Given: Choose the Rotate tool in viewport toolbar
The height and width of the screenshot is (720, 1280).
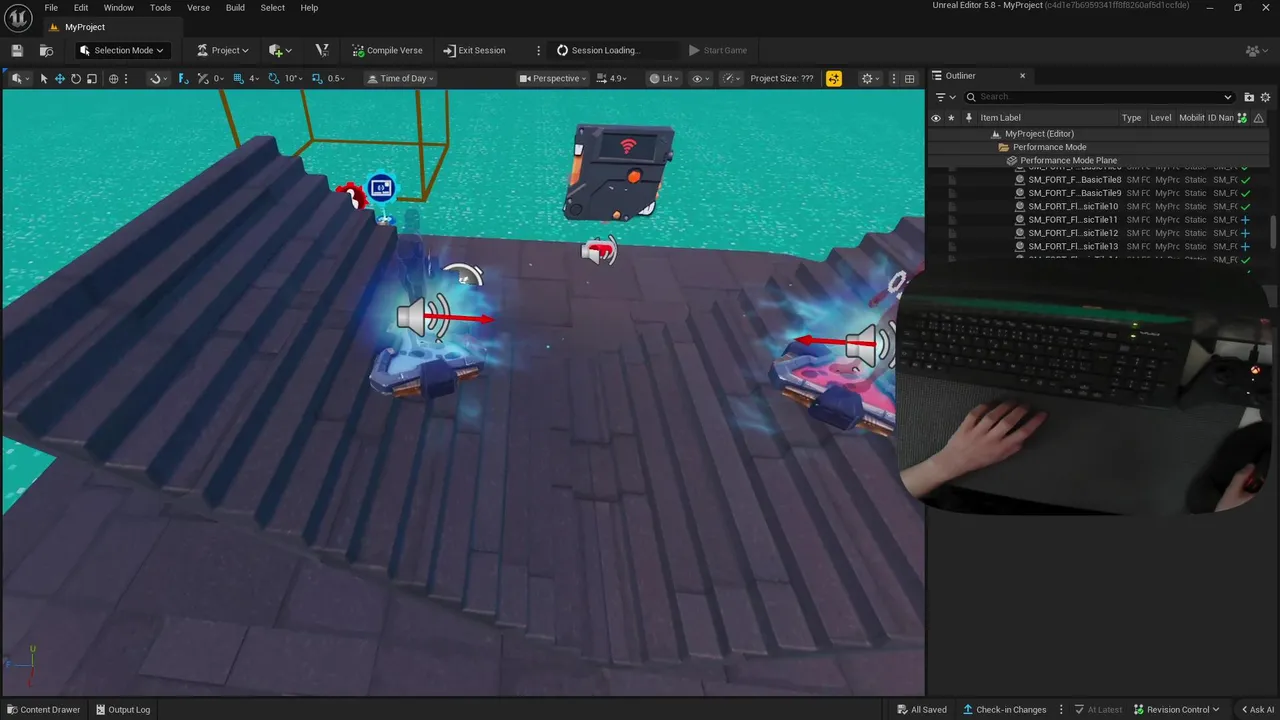Looking at the screenshot, I should pos(76,78).
